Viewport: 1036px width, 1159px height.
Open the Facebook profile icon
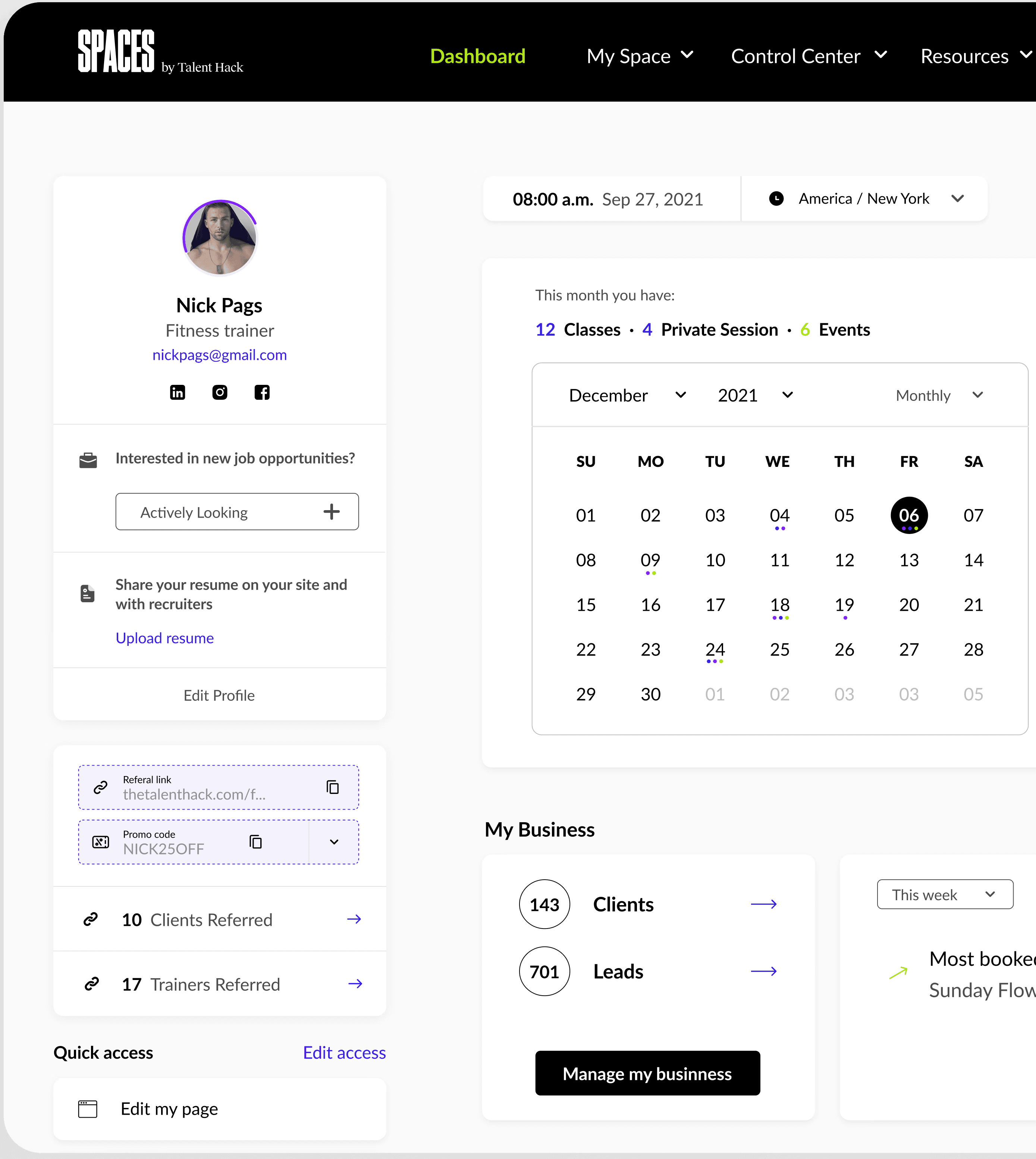[x=262, y=392]
